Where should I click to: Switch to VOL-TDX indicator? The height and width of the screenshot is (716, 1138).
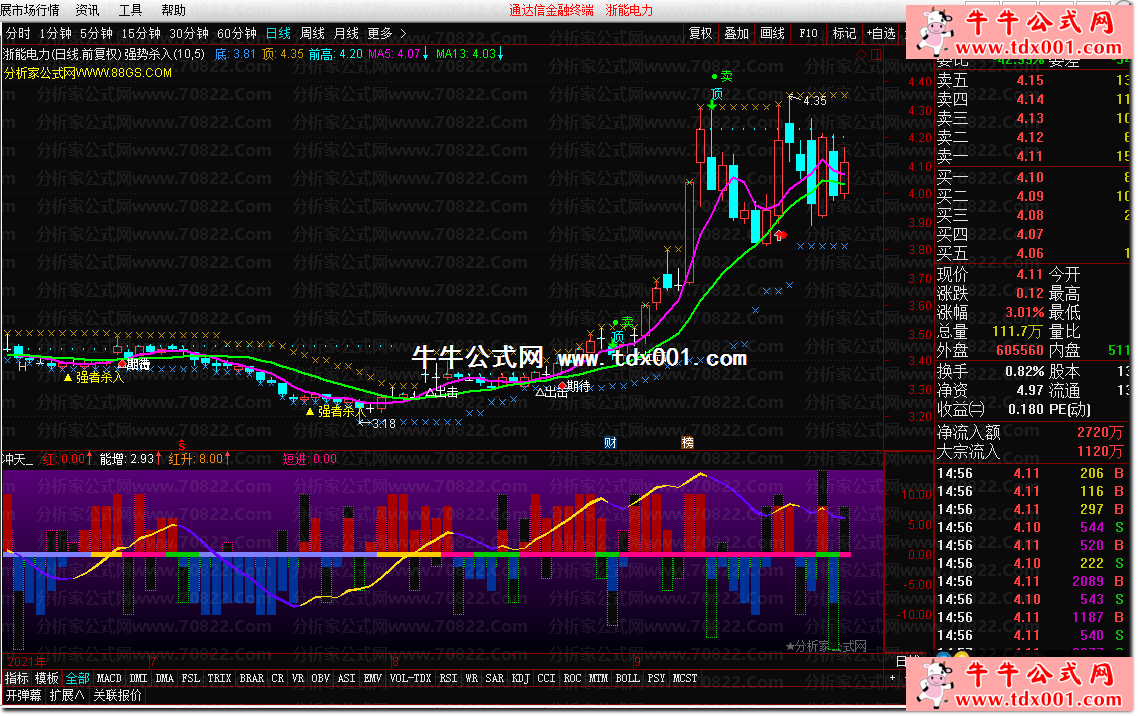(410, 678)
